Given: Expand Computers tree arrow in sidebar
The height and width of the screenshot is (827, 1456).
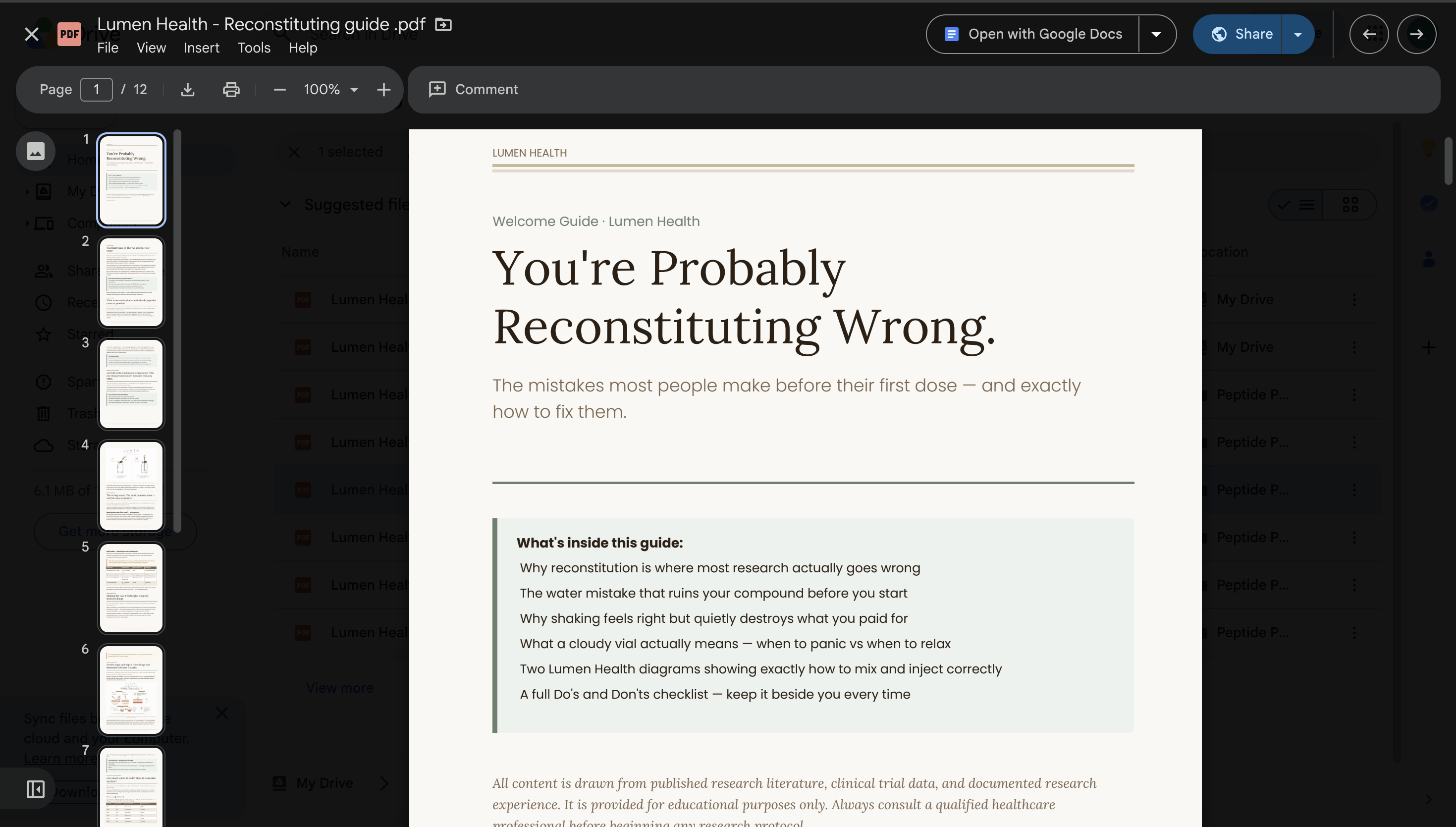Looking at the screenshot, I should [x=27, y=223].
